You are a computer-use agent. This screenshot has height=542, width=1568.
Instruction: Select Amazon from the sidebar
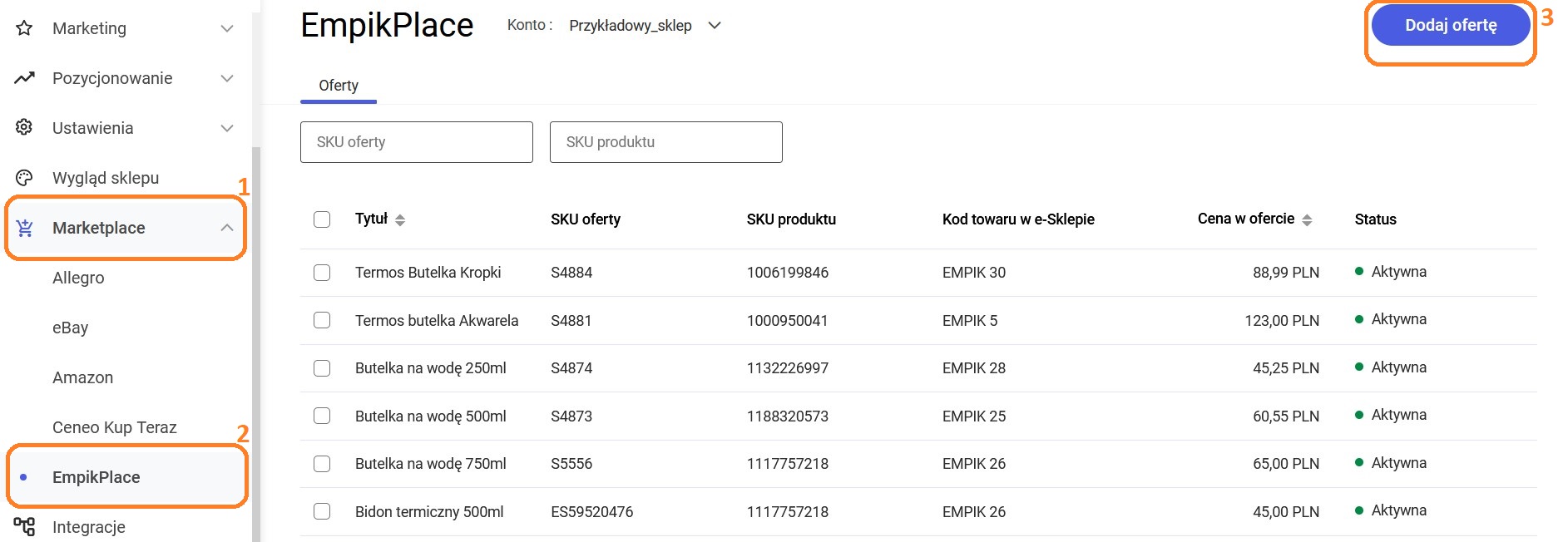tap(82, 377)
